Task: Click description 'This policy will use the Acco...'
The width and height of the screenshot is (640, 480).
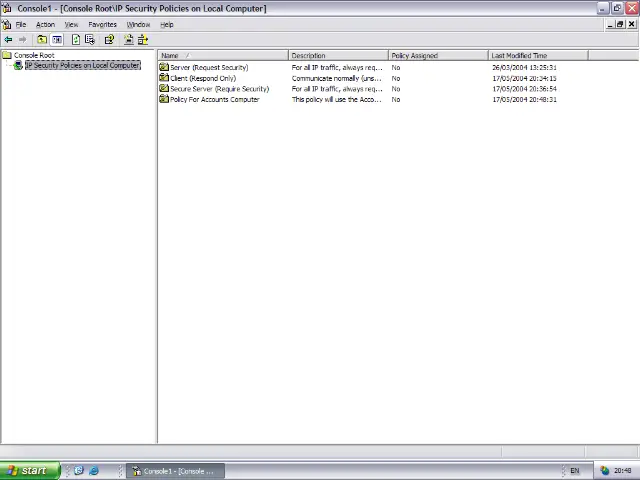Action: pos(337,99)
